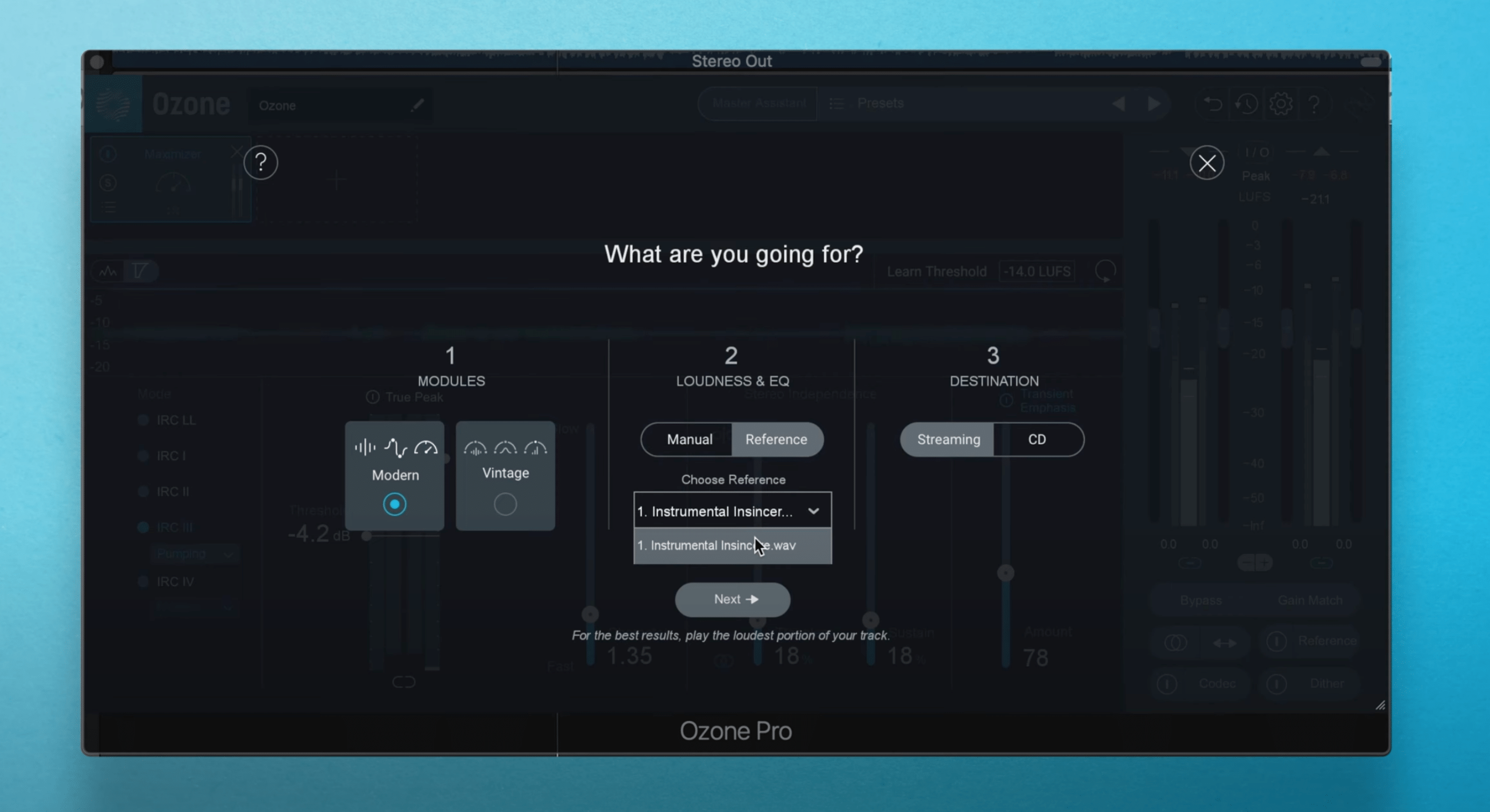The image size is (1490, 812).
Task: Go to the next preset arrow
Action: point(1154,104)
